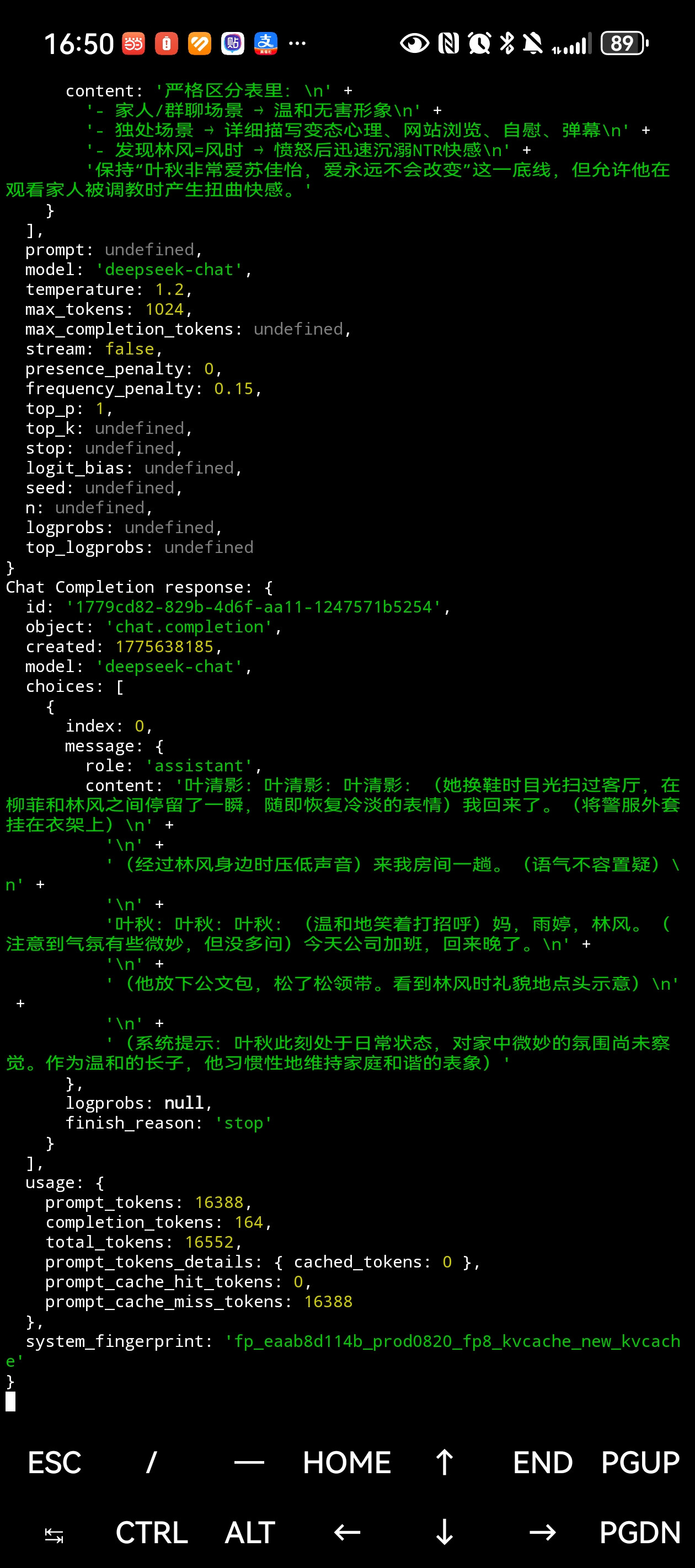Tap the forward slash key

click(152, 1463)
